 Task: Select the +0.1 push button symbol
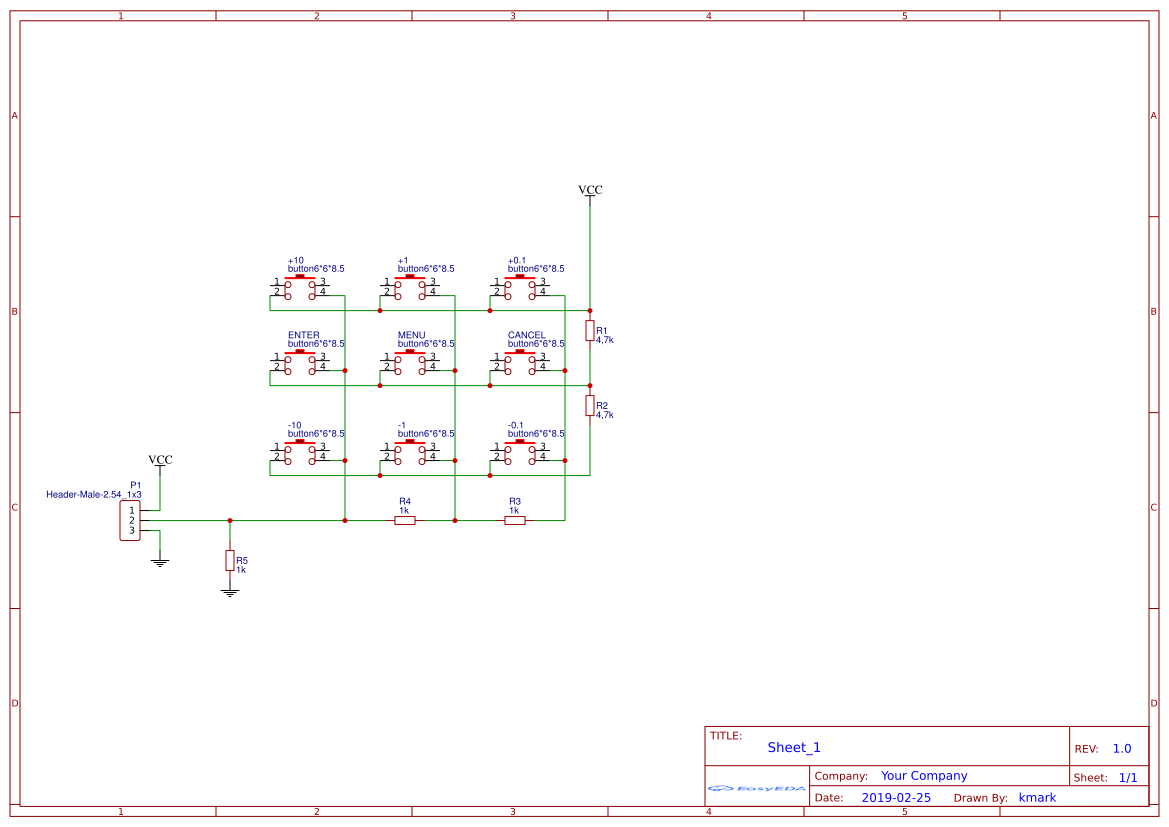(520, 288)
